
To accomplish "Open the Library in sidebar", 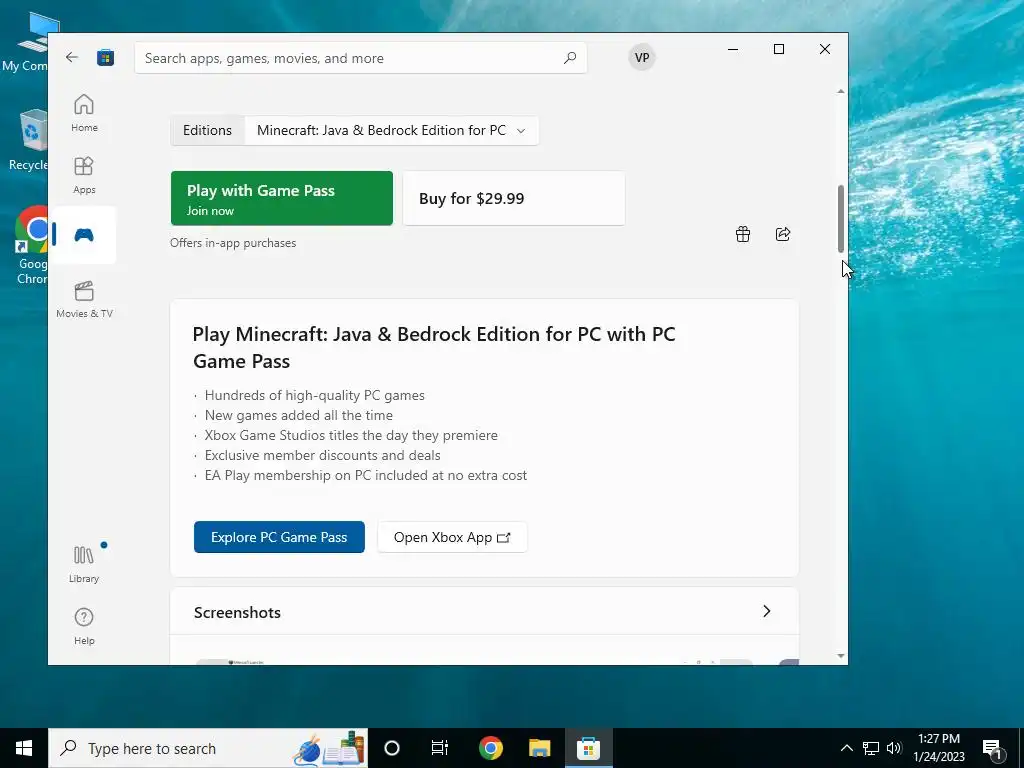I will (x=84, y=564).
